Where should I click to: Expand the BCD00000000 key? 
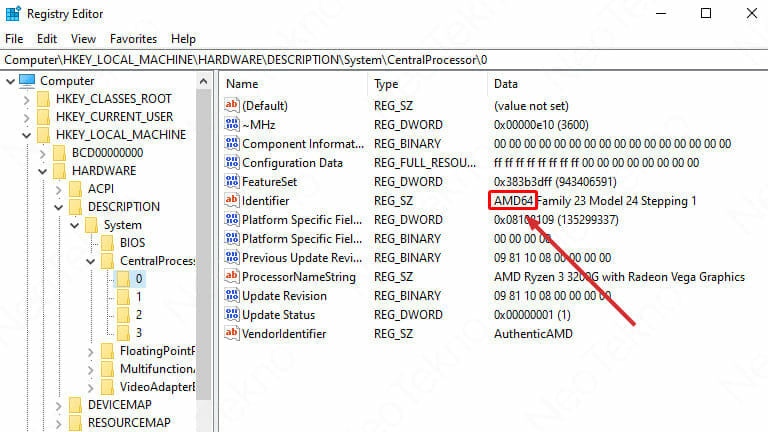[x=43, y=153]
